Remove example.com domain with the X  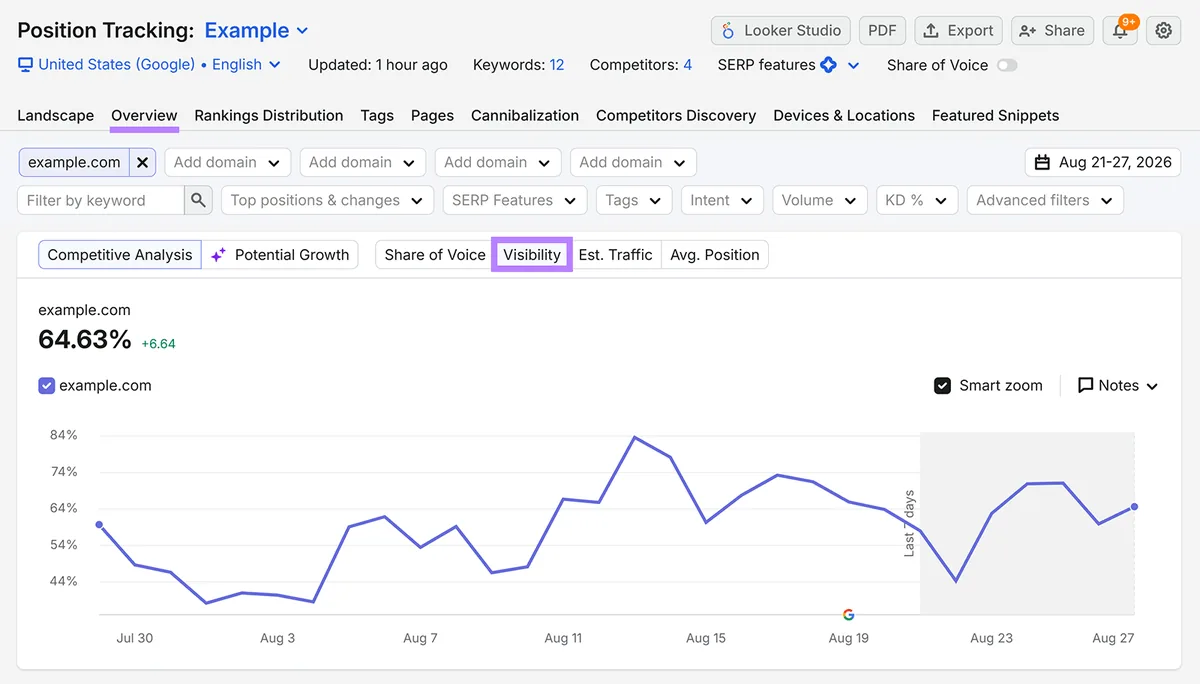tap(143, 162)
